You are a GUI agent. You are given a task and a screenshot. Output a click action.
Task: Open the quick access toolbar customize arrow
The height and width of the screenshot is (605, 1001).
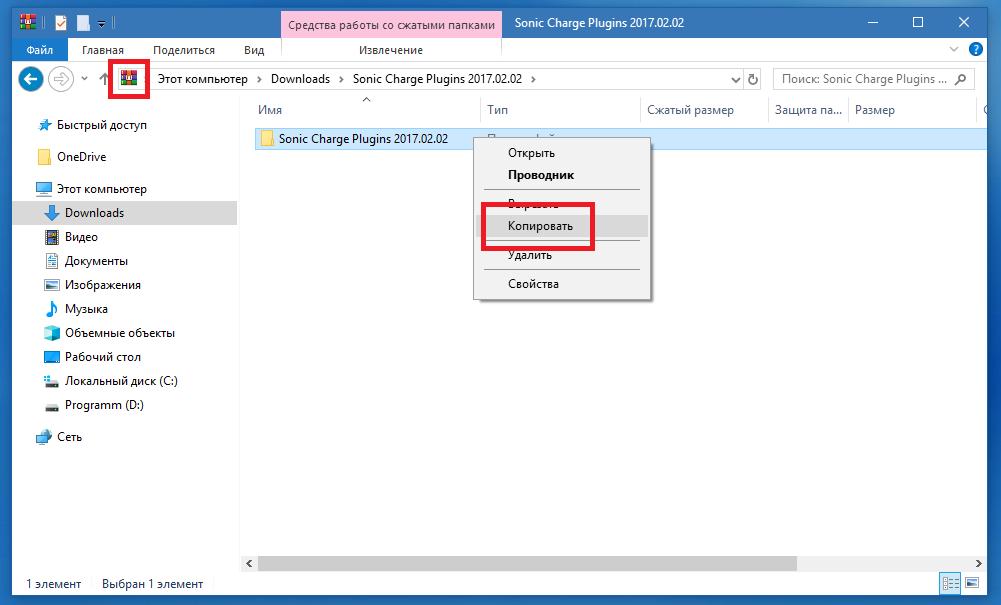pos(102,24)
